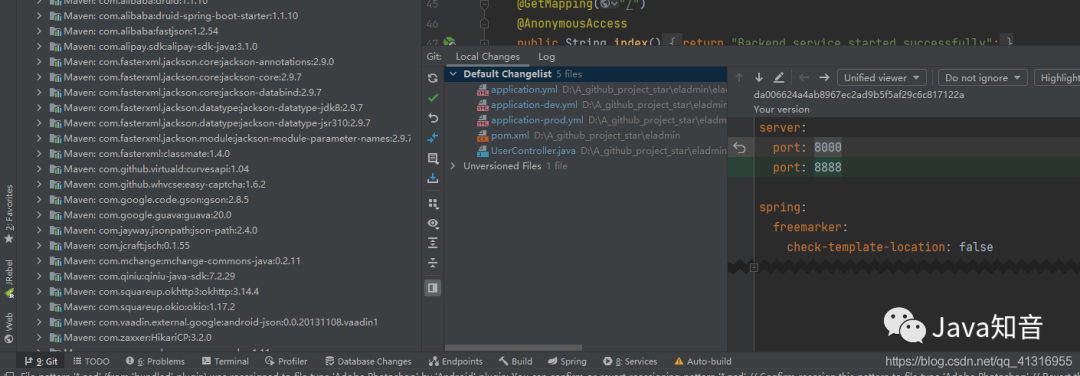The width and height of the screenshot is (1080, 376).
Task: Open the Unified viewer dropdown
Action: tap(882, 78)
